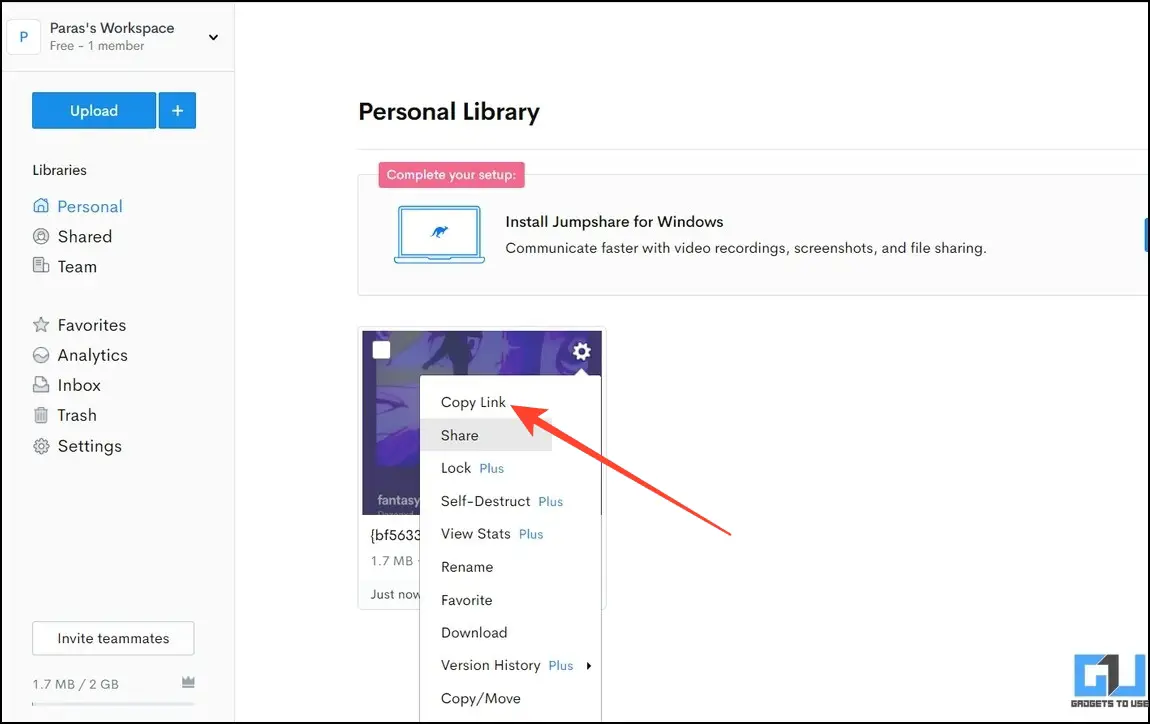Tick the file selection checkbox on thumbnail

click(x=381, y=350)
